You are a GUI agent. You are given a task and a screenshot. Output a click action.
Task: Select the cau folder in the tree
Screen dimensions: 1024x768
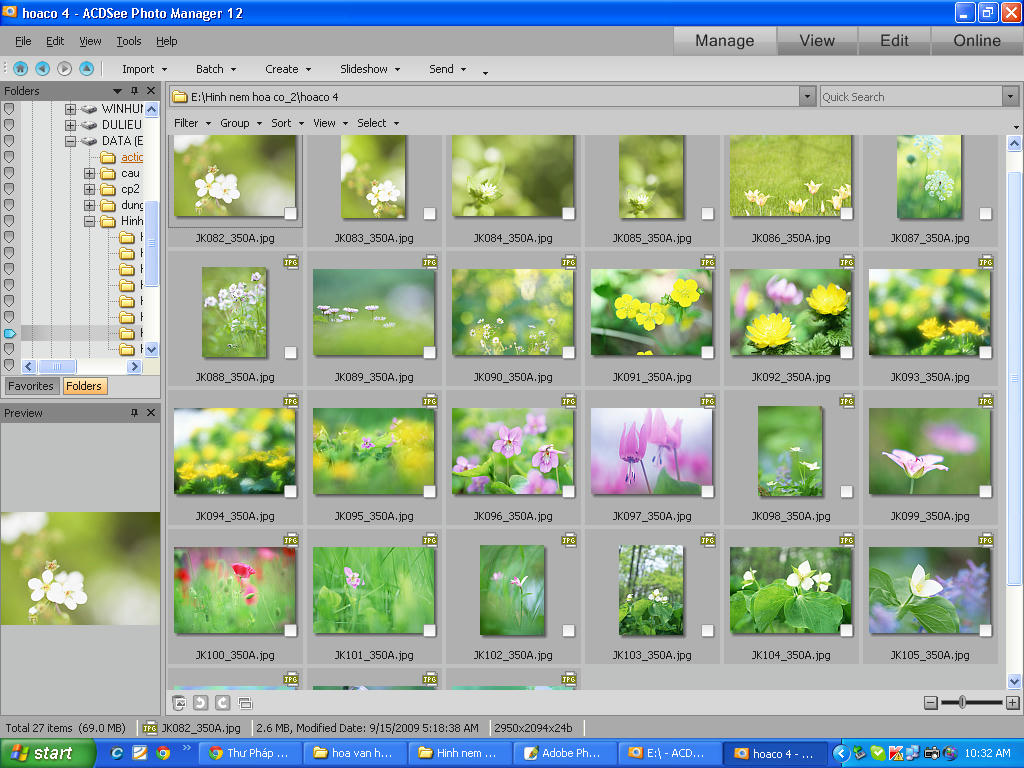coord(130,173)
